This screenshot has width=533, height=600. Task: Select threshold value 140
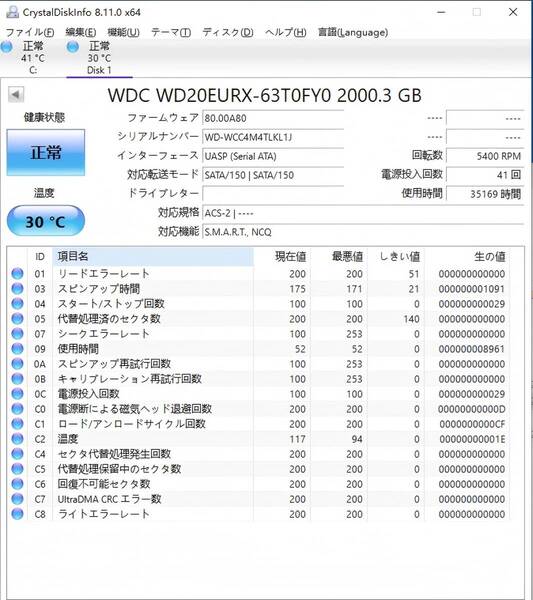click(x=411, y=319)
